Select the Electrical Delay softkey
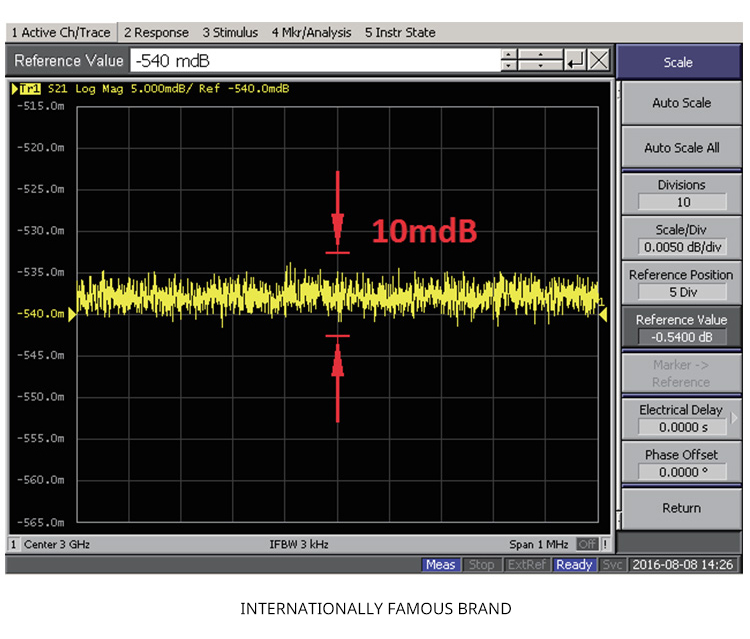 pyautogui.click(x=680, y=419)
